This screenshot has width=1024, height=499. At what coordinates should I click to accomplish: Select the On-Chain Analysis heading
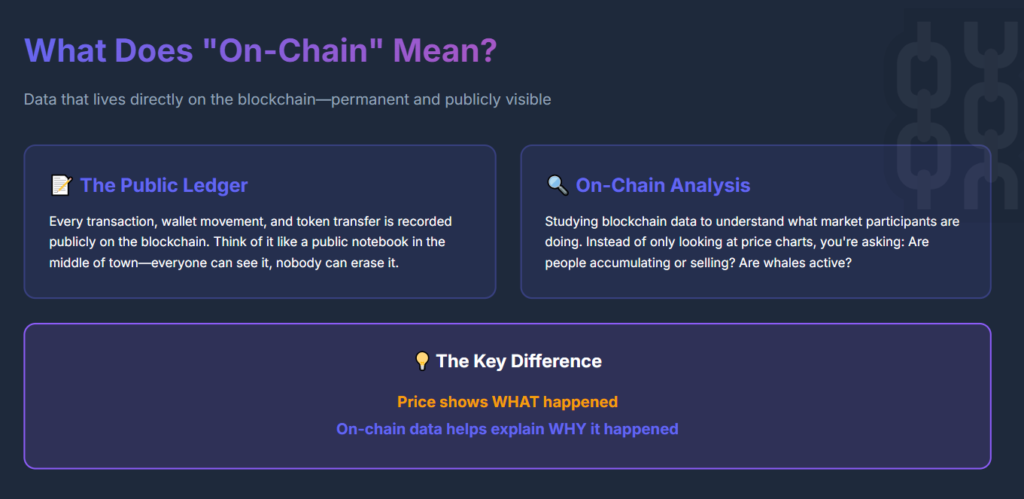tap(663, 185)
